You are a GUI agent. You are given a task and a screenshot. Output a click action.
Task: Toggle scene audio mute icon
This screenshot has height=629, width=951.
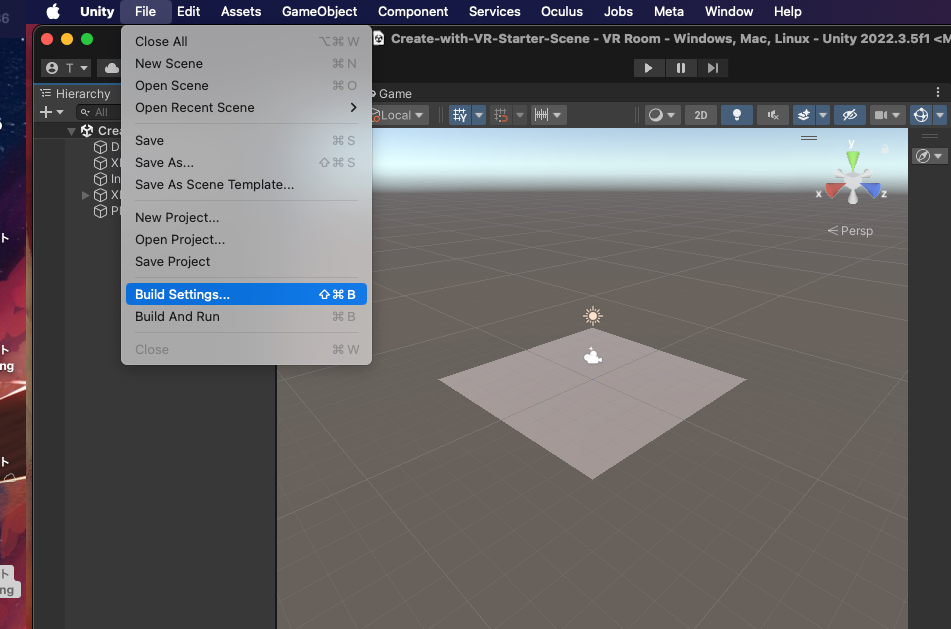point(773,115)
